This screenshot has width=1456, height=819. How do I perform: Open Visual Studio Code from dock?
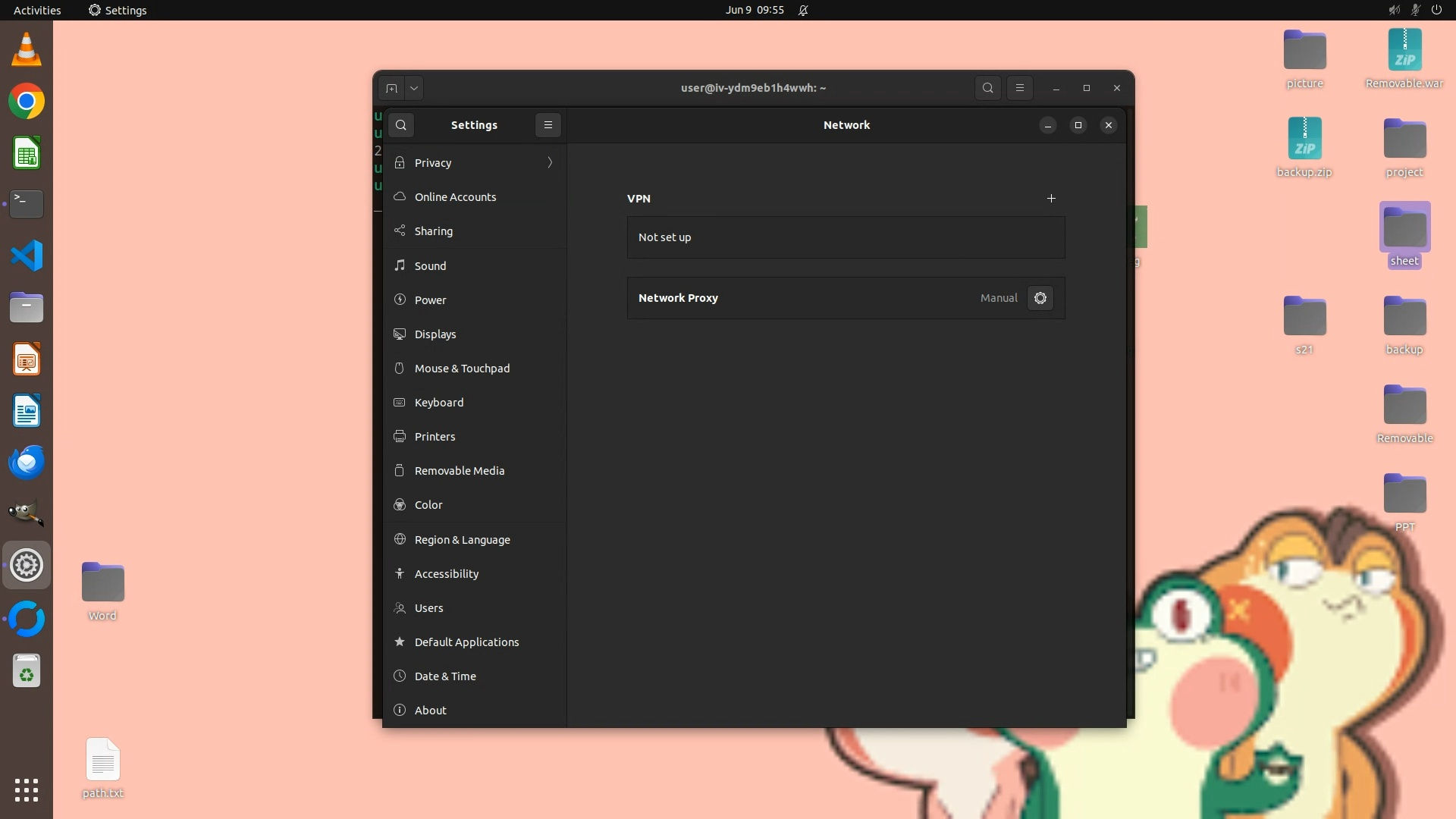tap(27, 256)
